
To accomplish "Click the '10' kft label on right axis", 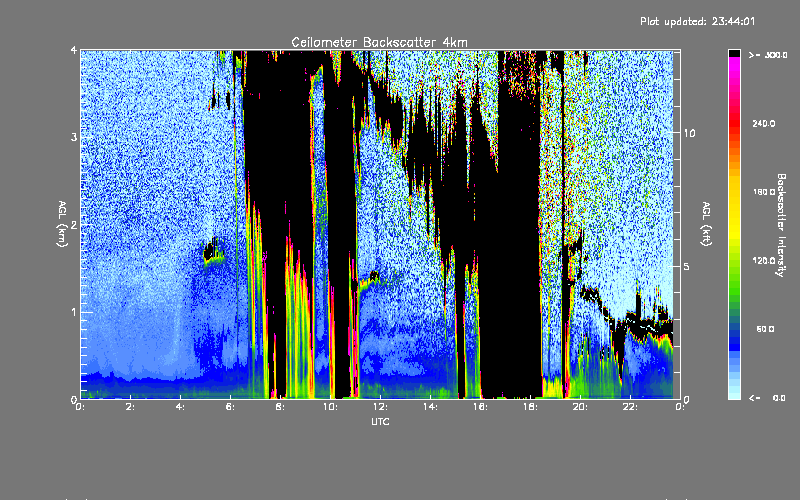I will (689, 133).
